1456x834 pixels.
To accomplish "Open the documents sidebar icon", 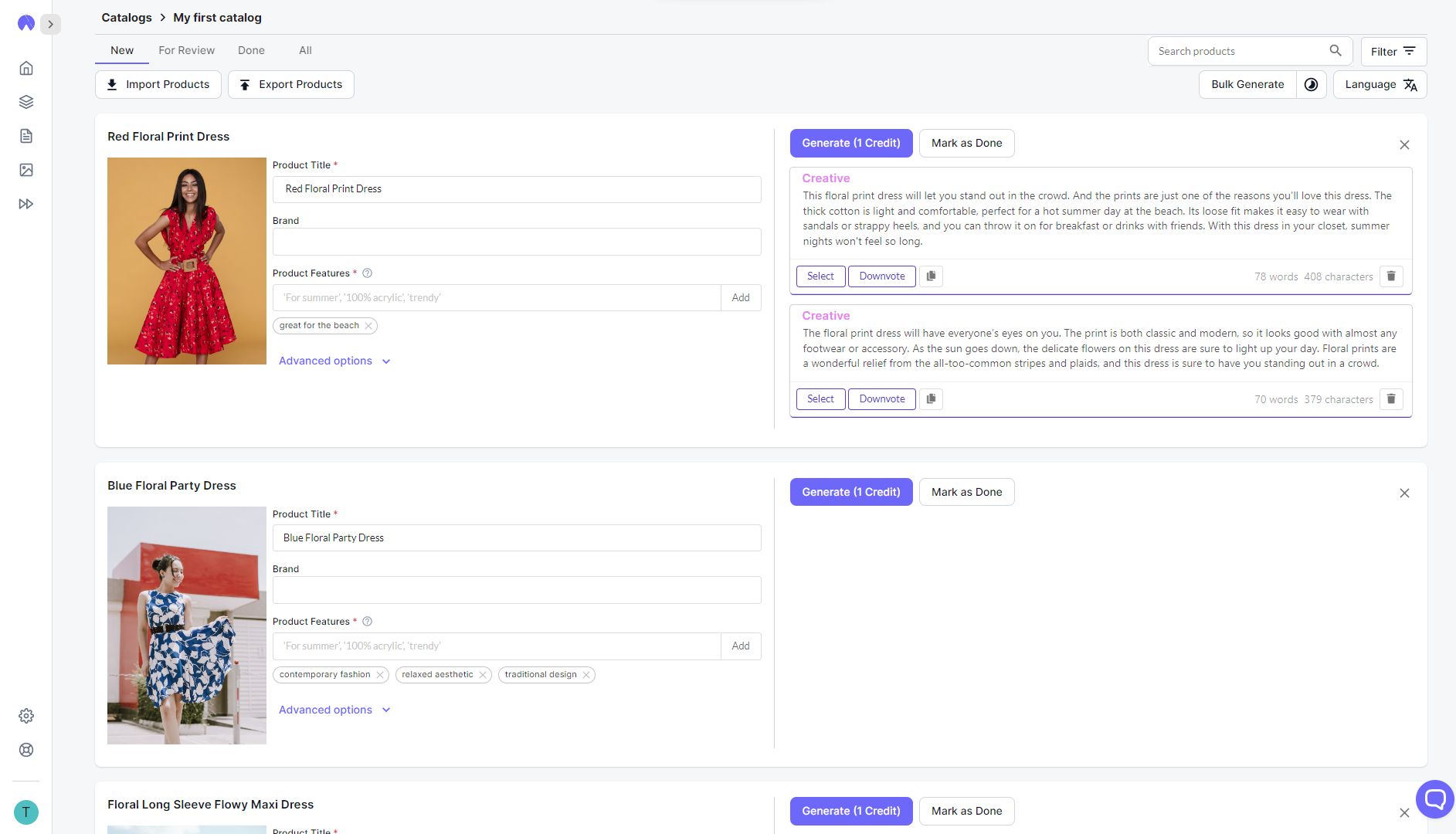I will [26, 136].
